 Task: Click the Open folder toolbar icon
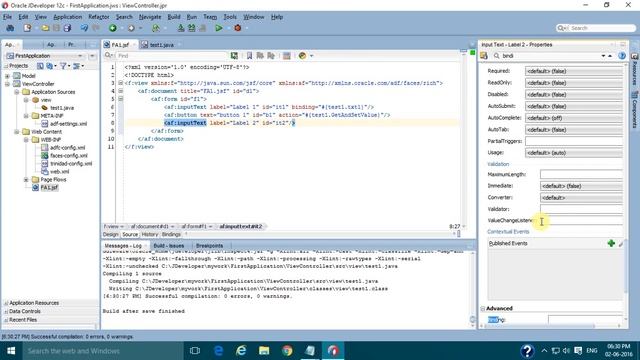coord(45,28)
